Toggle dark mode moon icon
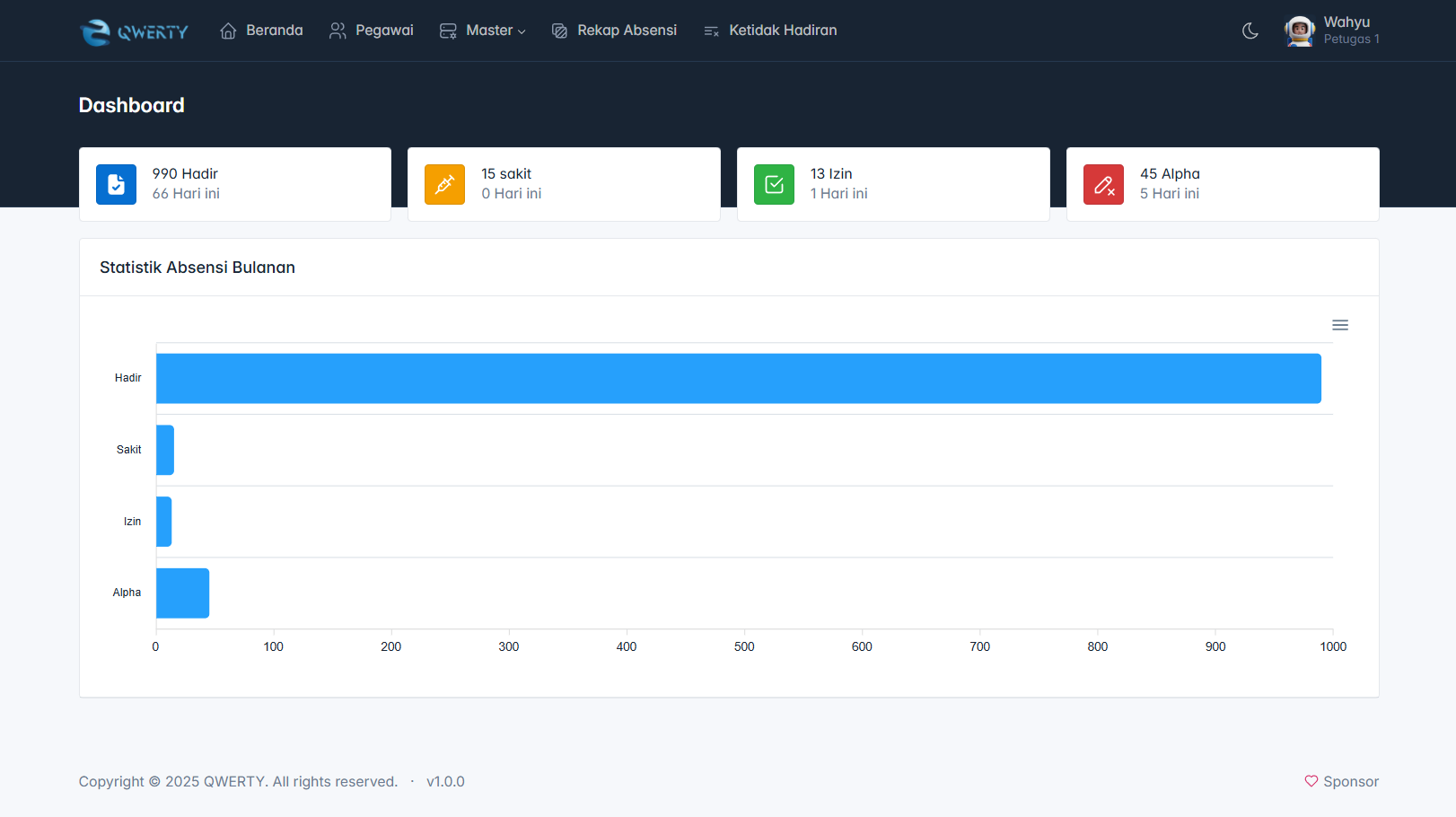The image size is (1456, 817). [1250, 31]
